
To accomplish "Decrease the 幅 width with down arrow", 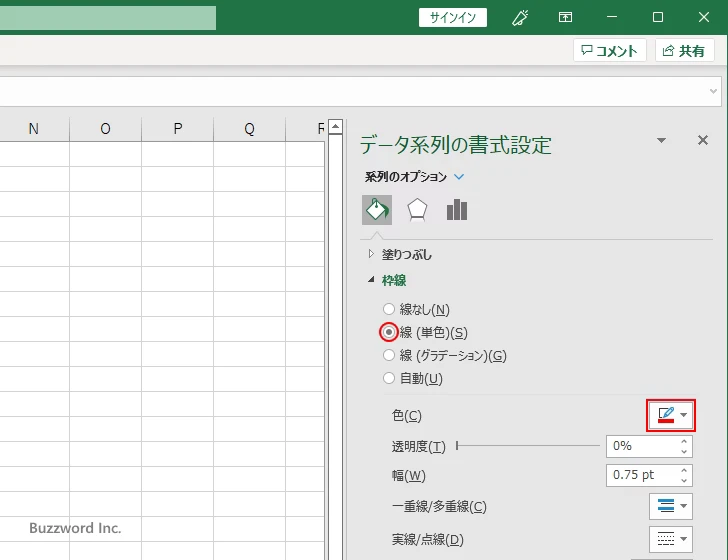I will (x=684, y=481).
